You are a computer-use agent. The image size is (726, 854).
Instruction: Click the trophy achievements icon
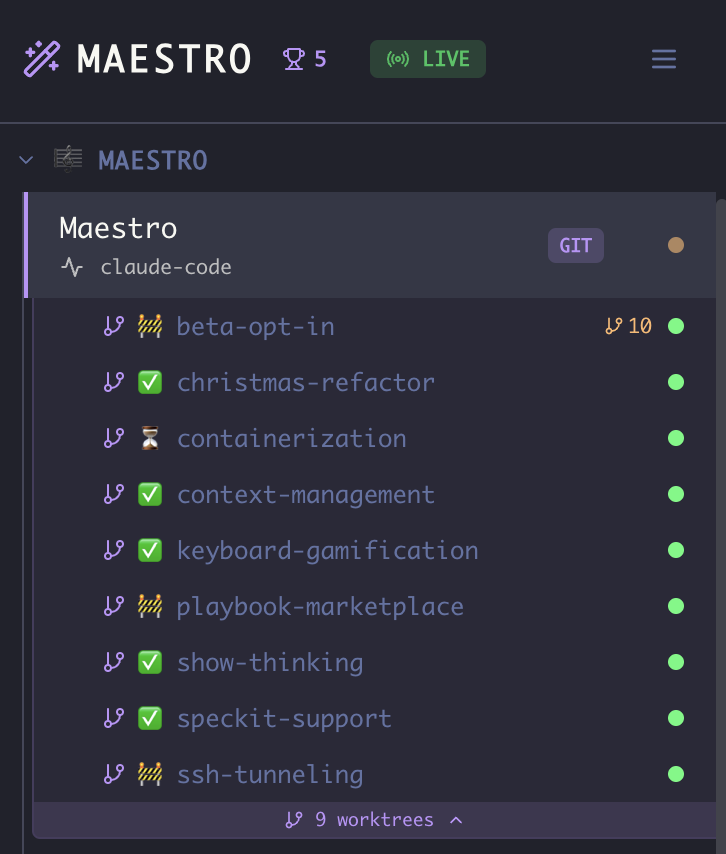pyautogui.click(x=291, y=57)
